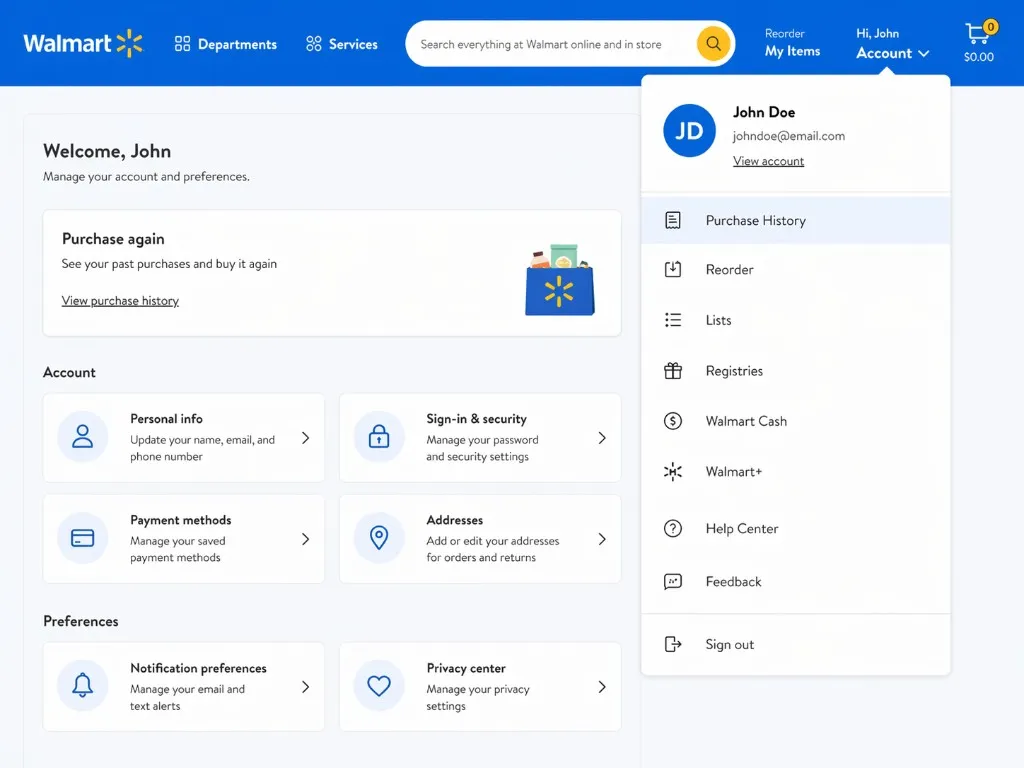The image size is (1024, 768).
Task: Click the Notification preferences bell icon
Action: pos(82,686)
